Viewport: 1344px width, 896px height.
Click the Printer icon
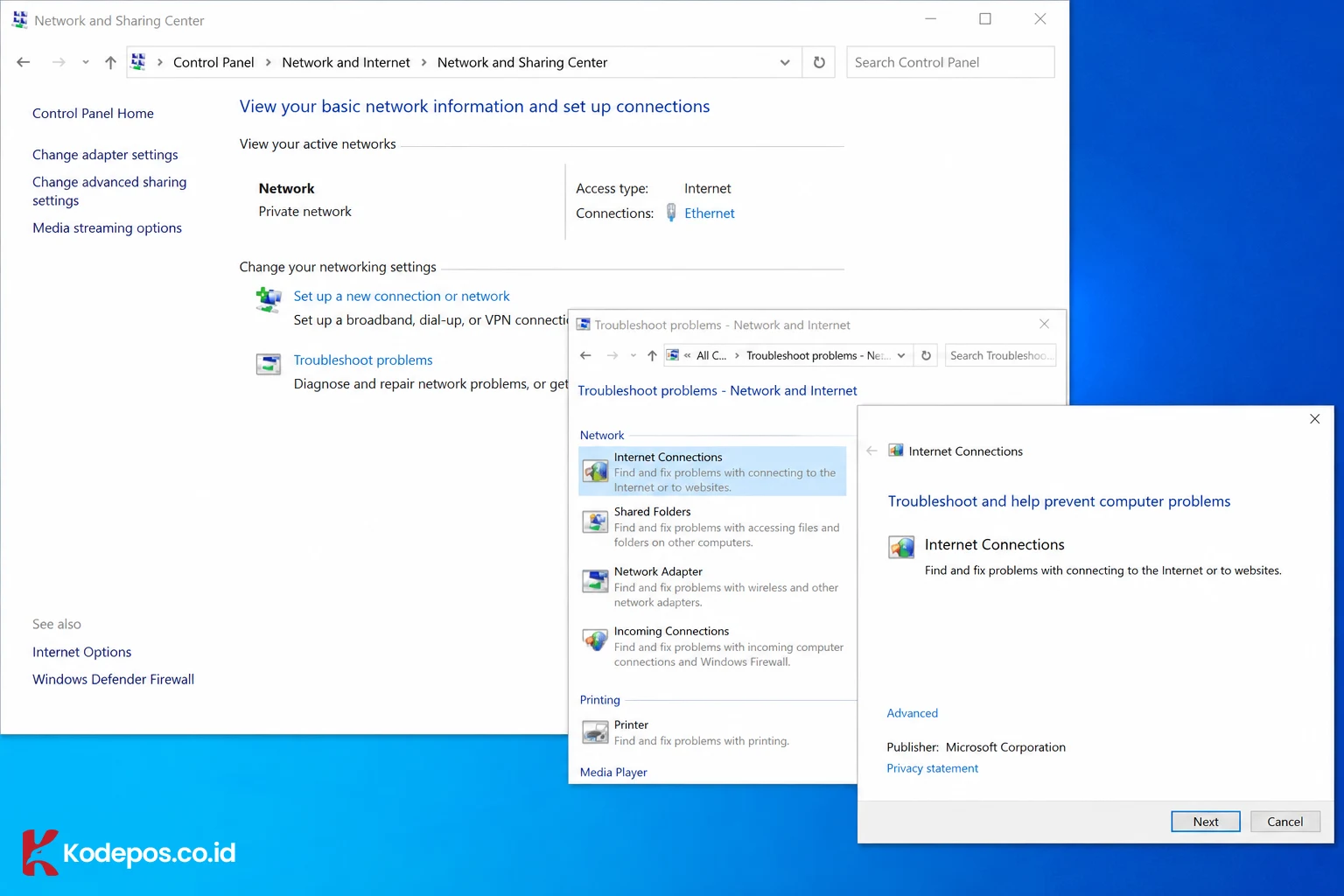[x=596, y=731]
